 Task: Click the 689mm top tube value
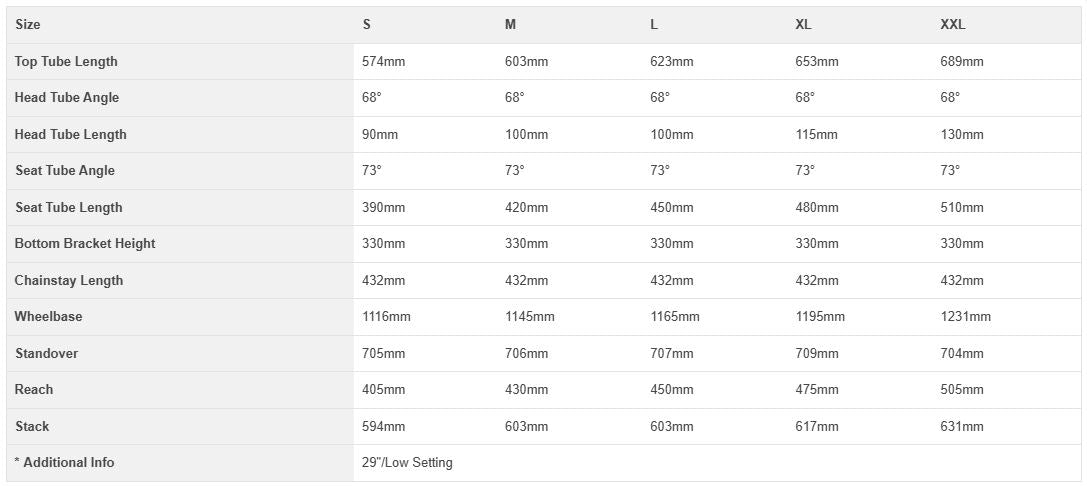click(962, 61)
